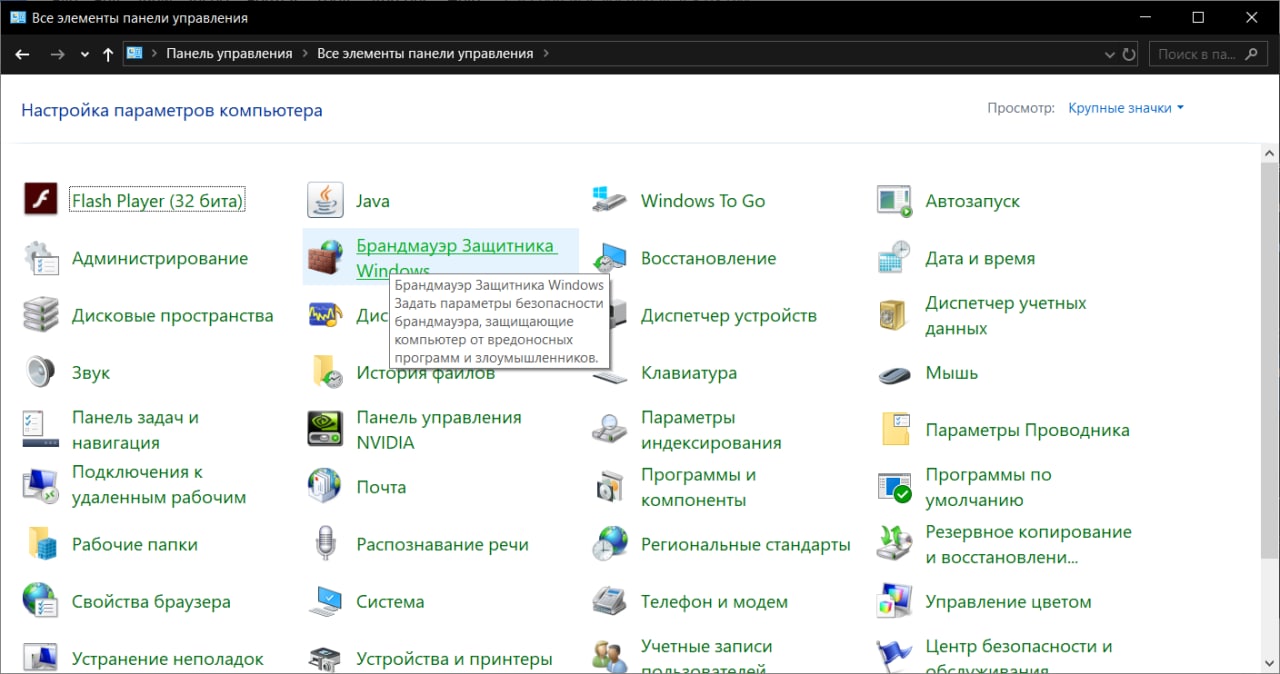Image resolution: width=1280 pixels, height=674 pixels.
Task: Open the Почта mail icon
Action: point(325,486)
